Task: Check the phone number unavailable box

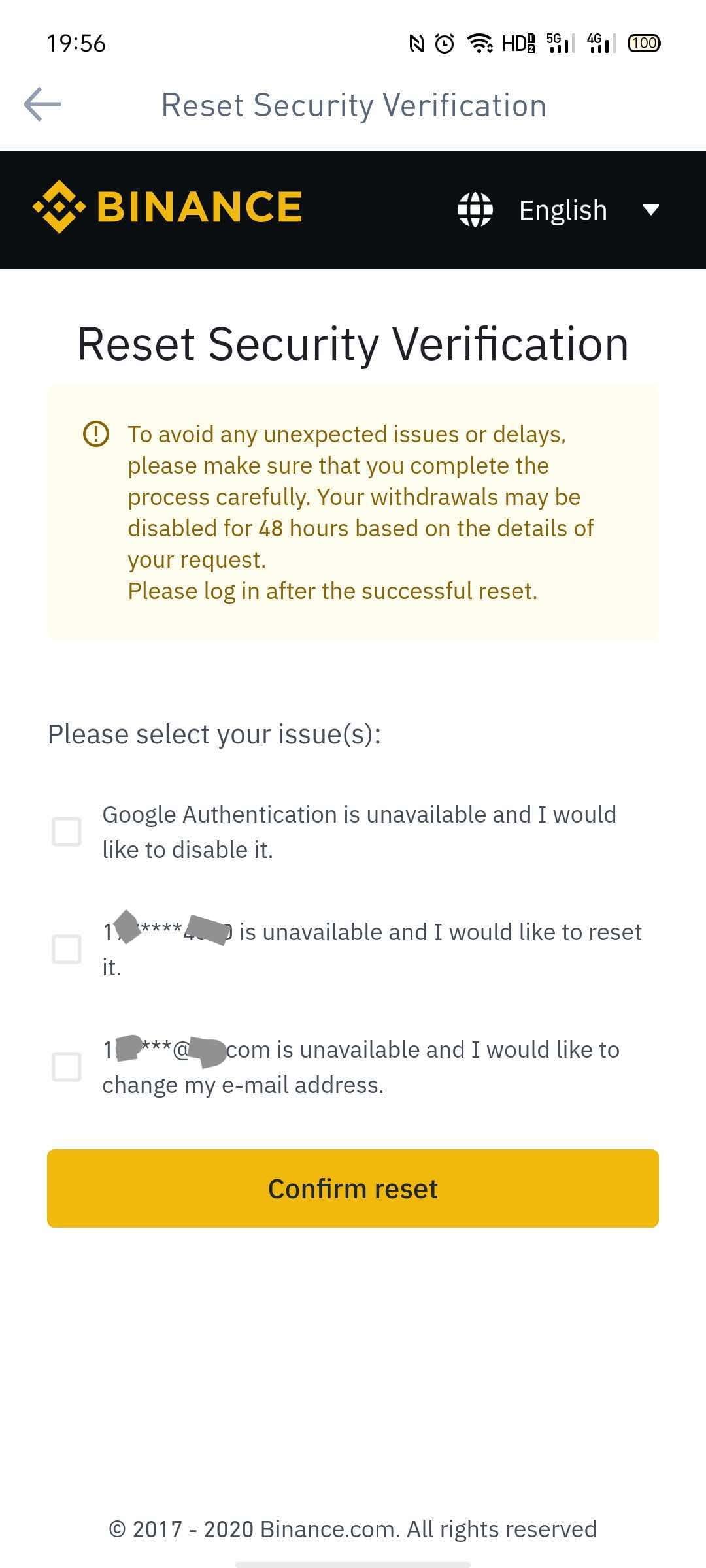Action: tap(67, 949)
